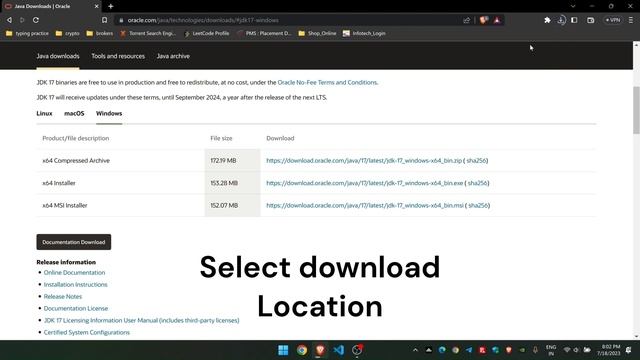
Task: Open the Release Notes link
Action: point(63,297)
